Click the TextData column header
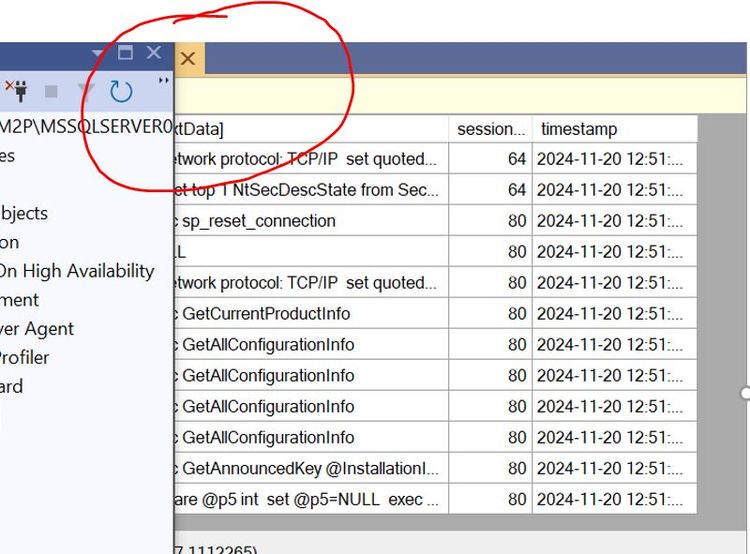The image size is (750, 554). 311,129
